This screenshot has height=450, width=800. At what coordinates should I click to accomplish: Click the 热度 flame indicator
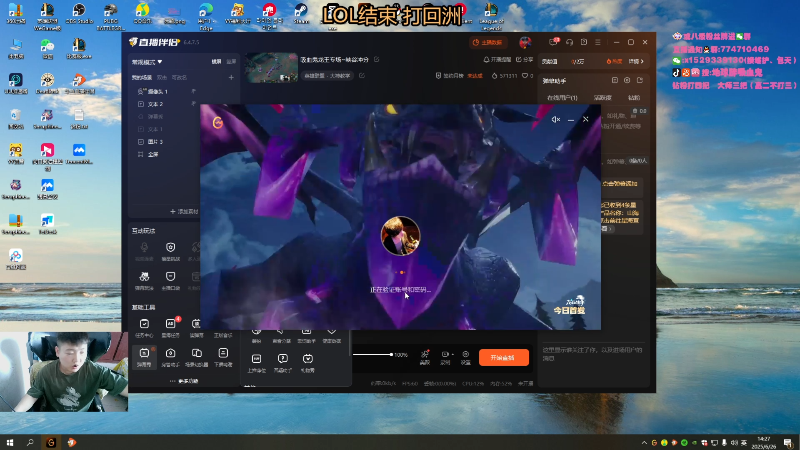tap(614, 61)
